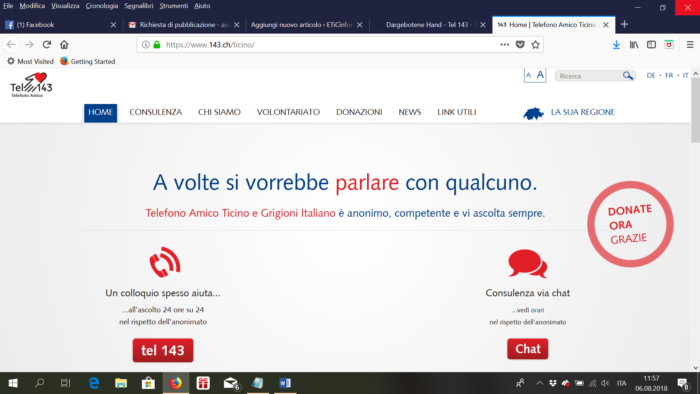
Task: Open the Visualizza menu
Action: click(x=65, y=6)
